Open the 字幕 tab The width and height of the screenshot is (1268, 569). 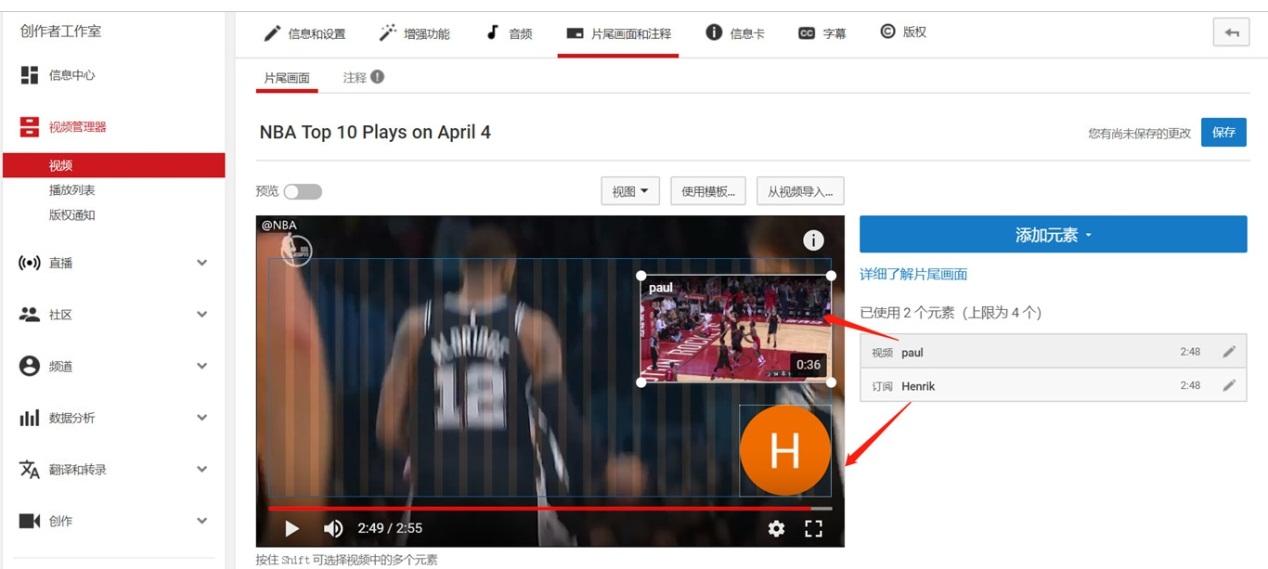pos(822,33)
